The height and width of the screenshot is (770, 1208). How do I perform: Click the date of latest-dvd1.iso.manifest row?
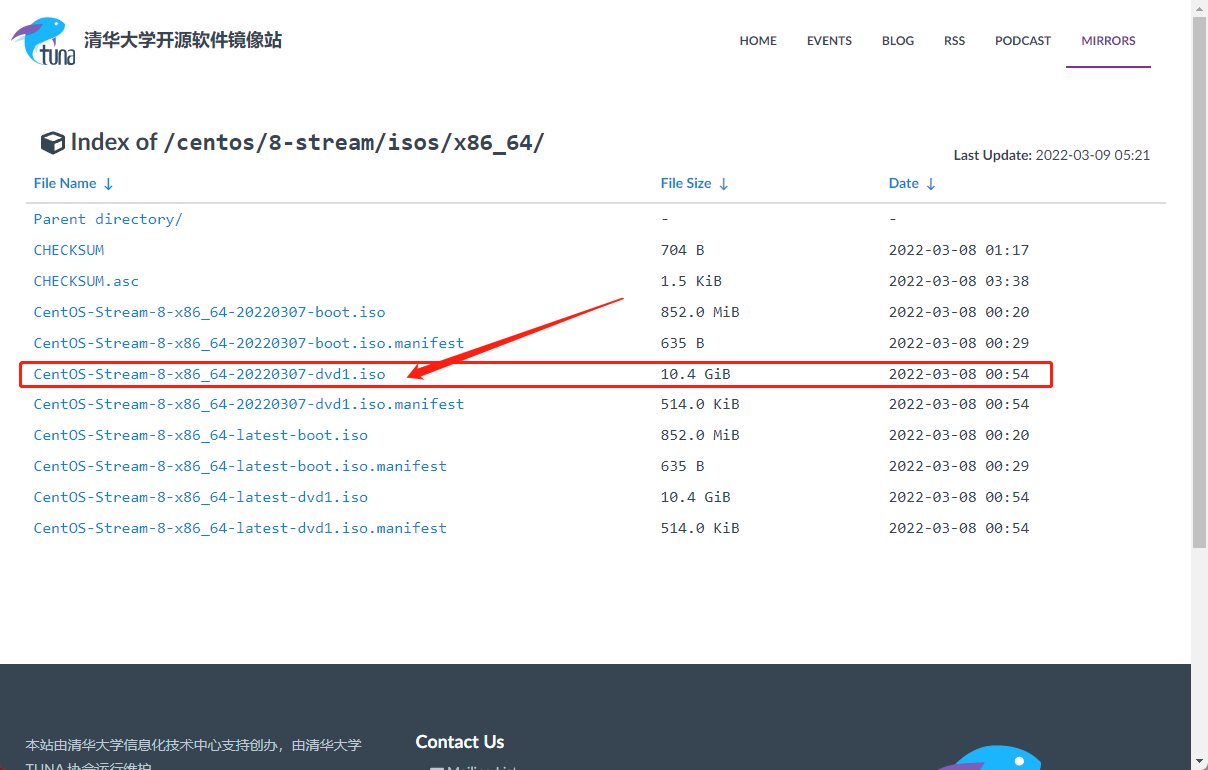pyautogui.click(x=959, y=528)
